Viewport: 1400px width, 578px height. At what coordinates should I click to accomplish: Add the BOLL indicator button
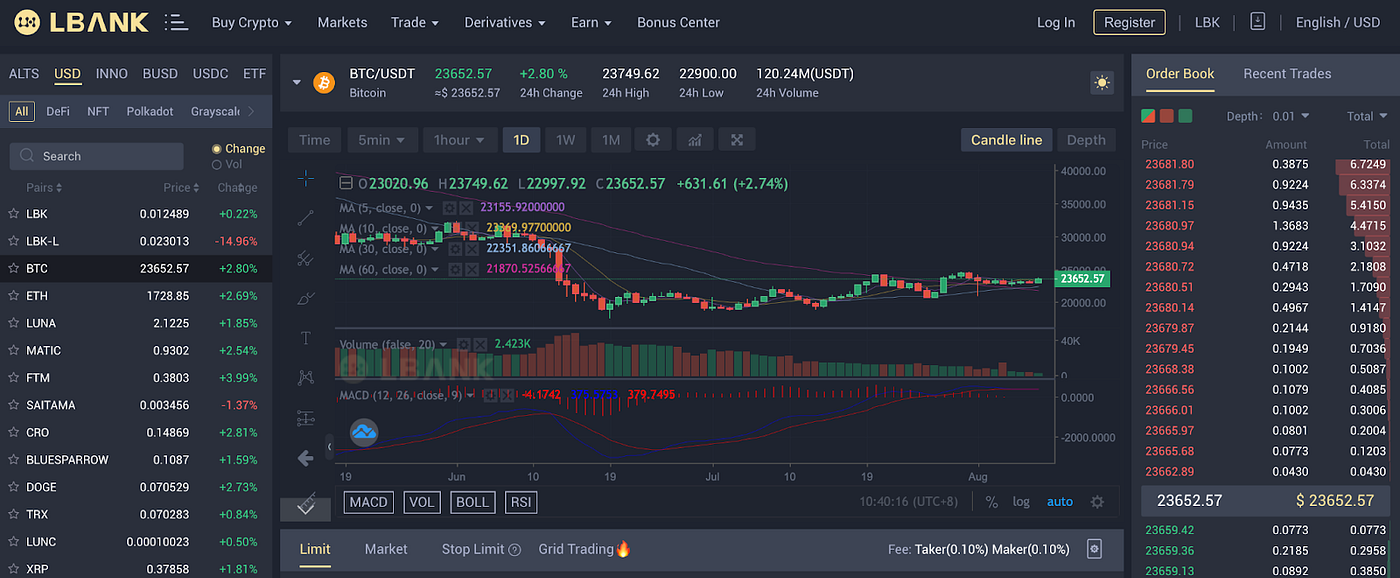point(473,502)
